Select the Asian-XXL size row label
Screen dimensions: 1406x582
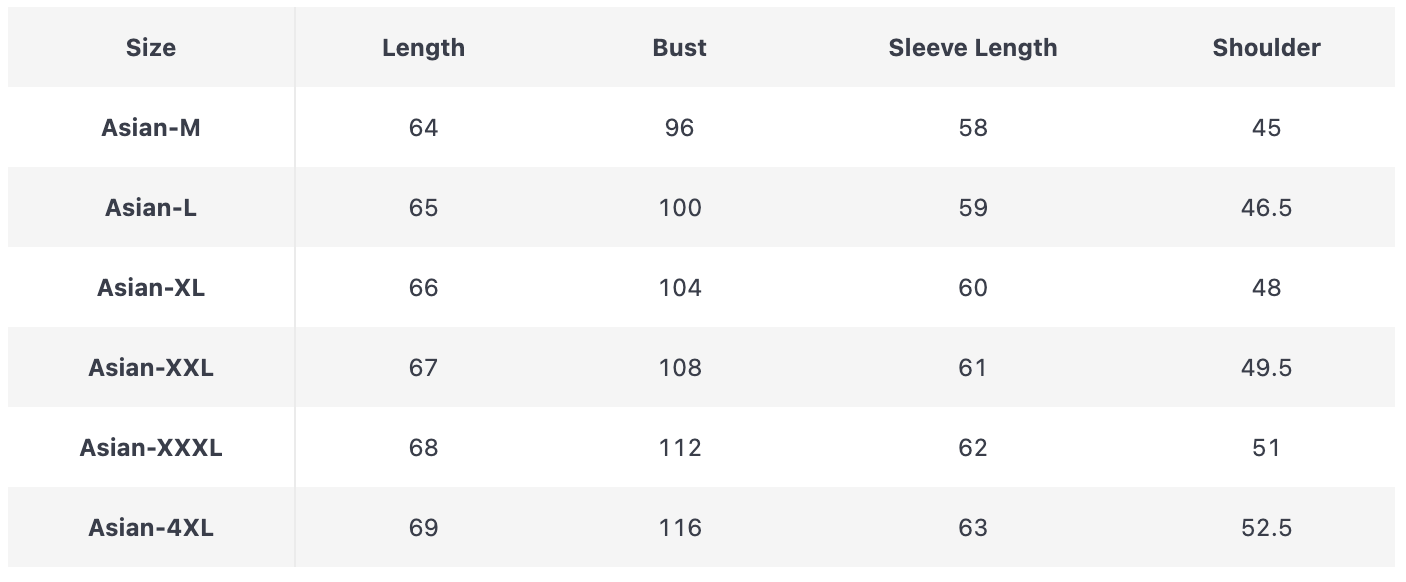click(x=151, y=368)
